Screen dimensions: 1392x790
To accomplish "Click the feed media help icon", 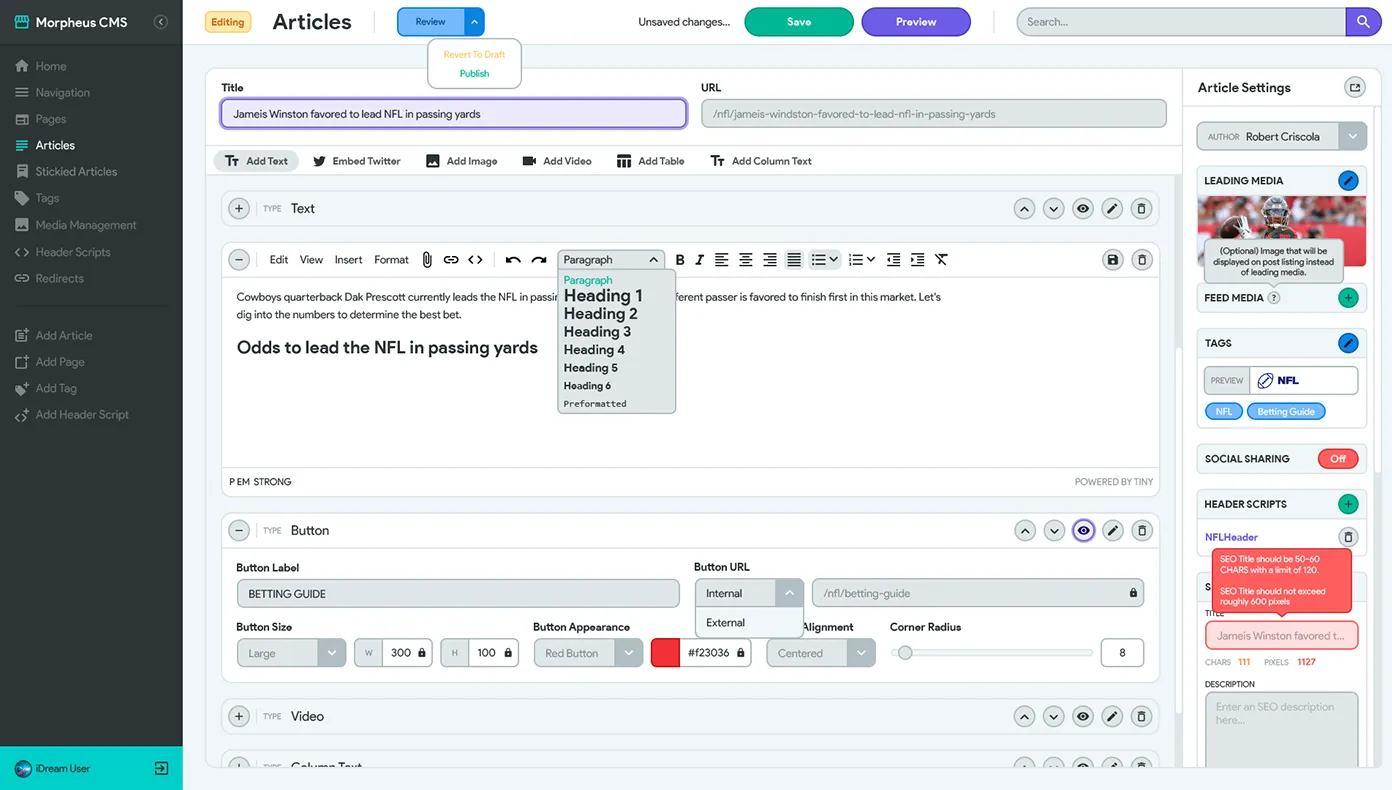I will [x=1273, y=298].
